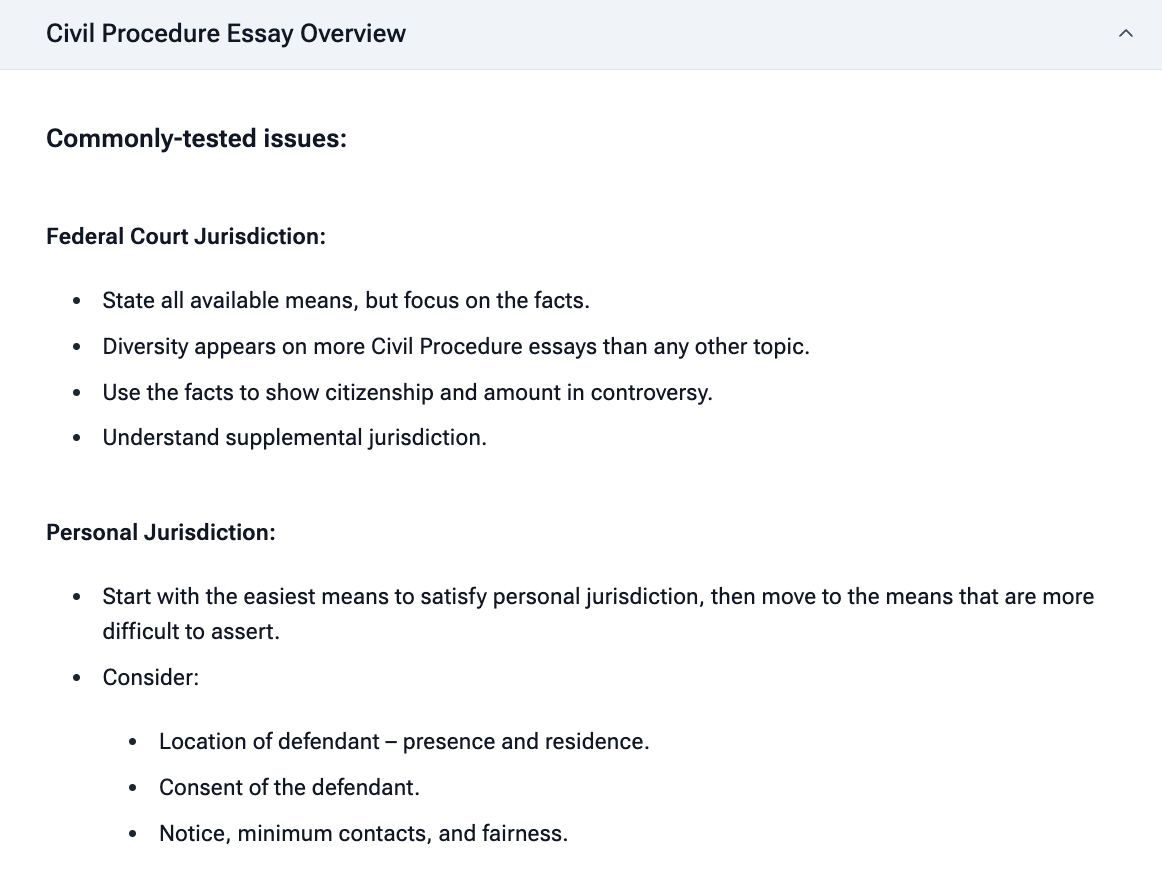The image size is (1162, 878).
Task: Click 'Consent of the defendant' sub-item
Action: tap(289, 788)
